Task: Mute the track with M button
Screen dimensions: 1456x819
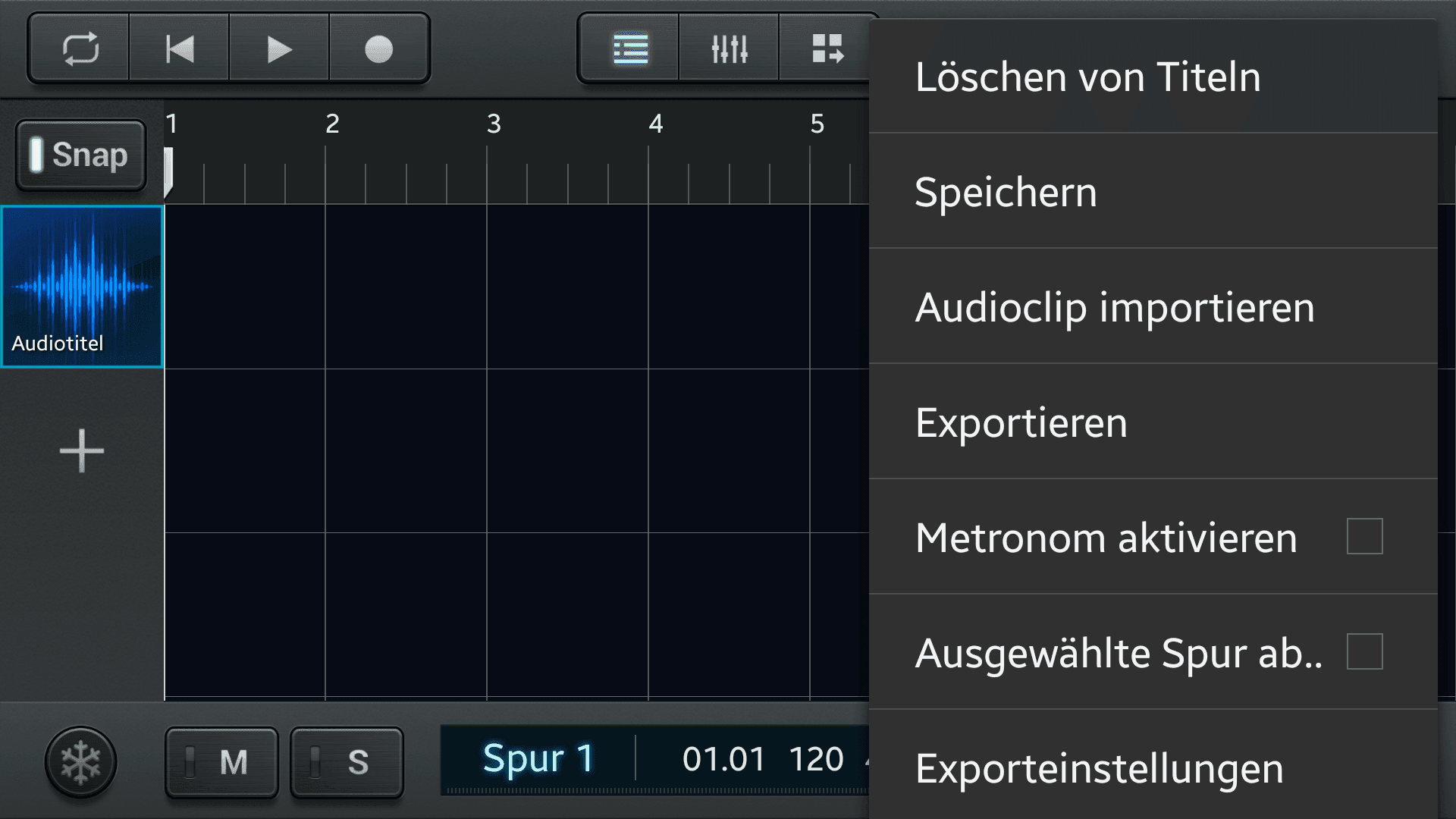Action: [x=221, y=762]
